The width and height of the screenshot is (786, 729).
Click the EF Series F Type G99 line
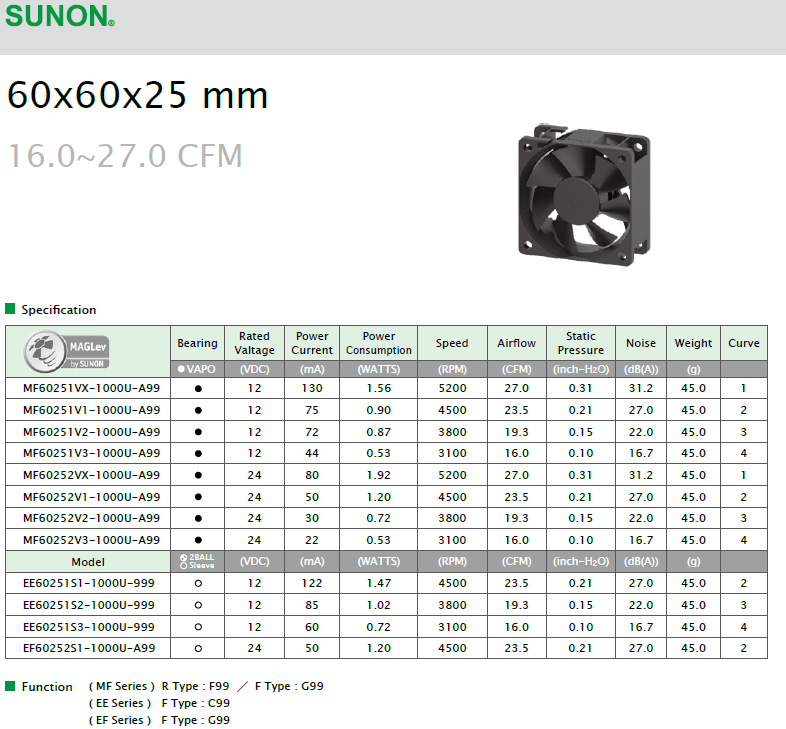(x=159, y=720)
